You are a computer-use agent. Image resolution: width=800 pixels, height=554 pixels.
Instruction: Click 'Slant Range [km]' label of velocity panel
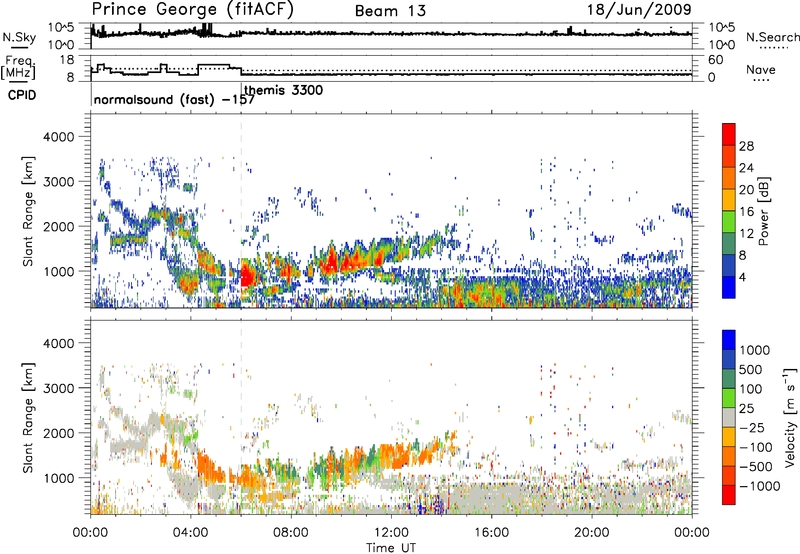[x=28, y=418]
